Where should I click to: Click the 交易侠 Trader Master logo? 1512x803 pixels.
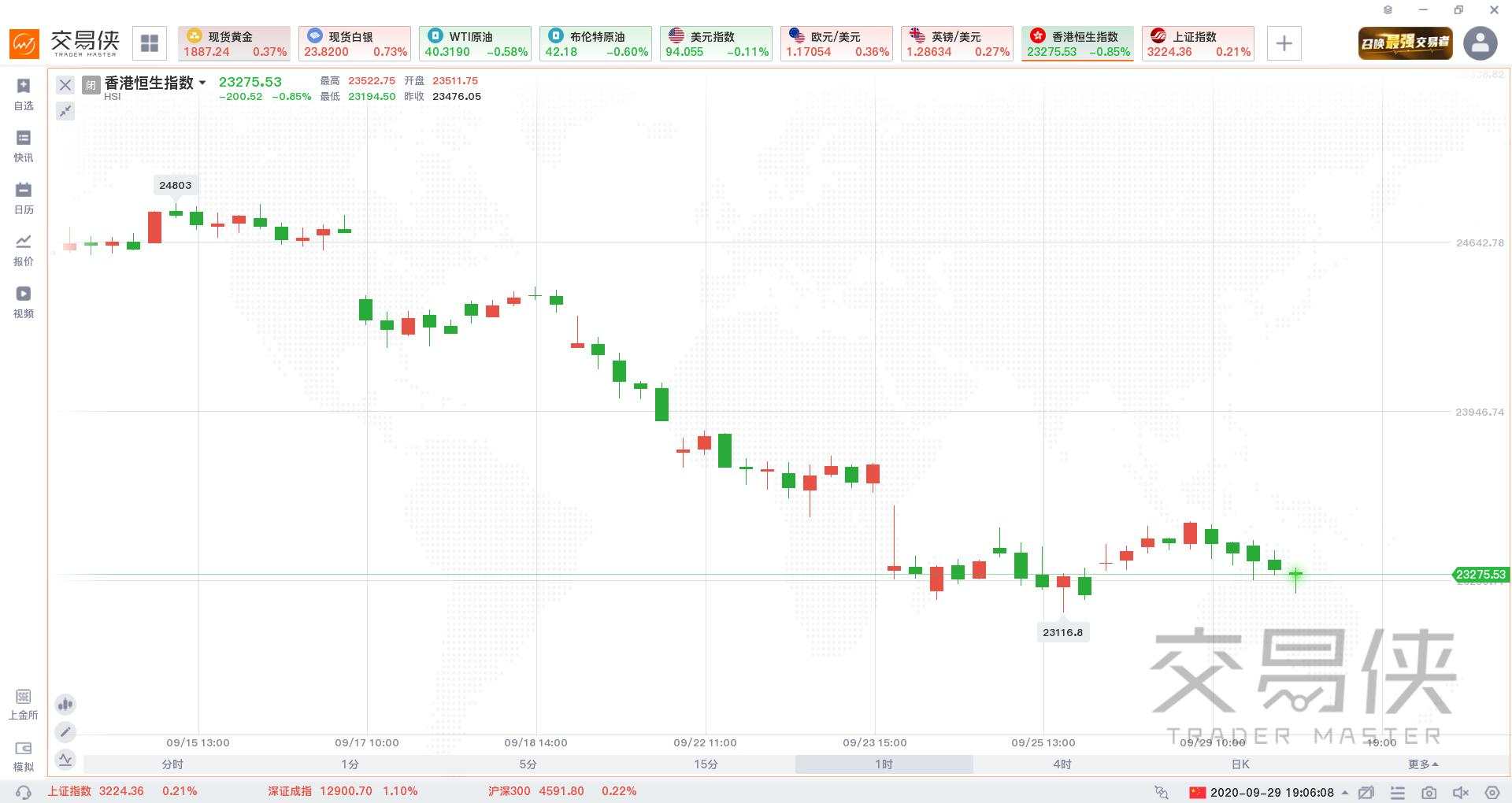65,43
